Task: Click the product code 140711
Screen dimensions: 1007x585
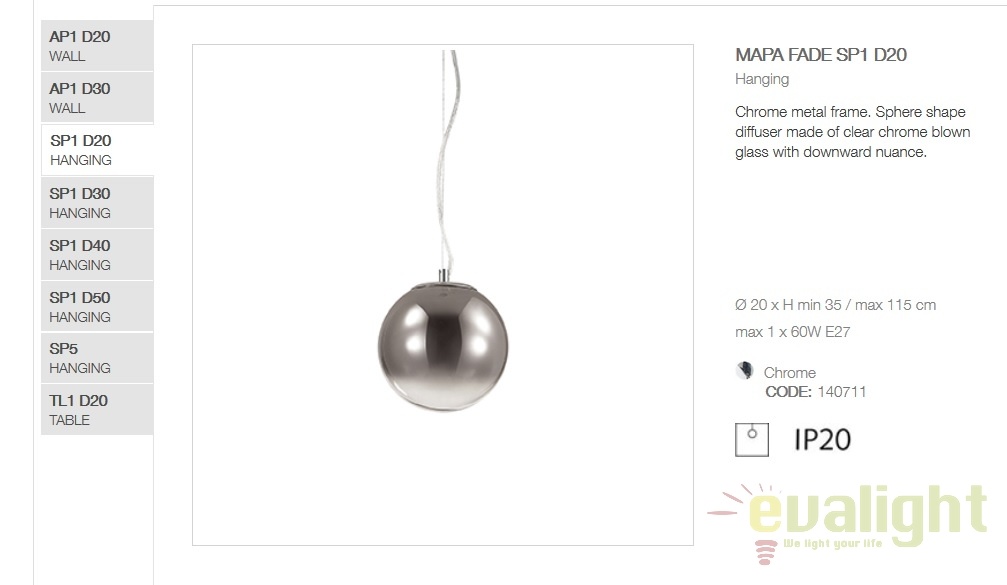Action: point(841,392)
